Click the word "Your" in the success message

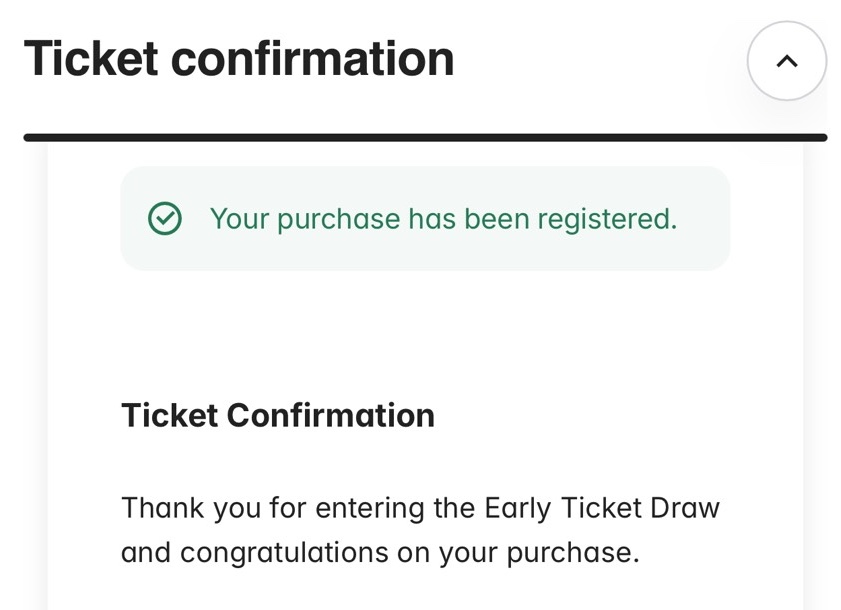(x=239, y=218)
